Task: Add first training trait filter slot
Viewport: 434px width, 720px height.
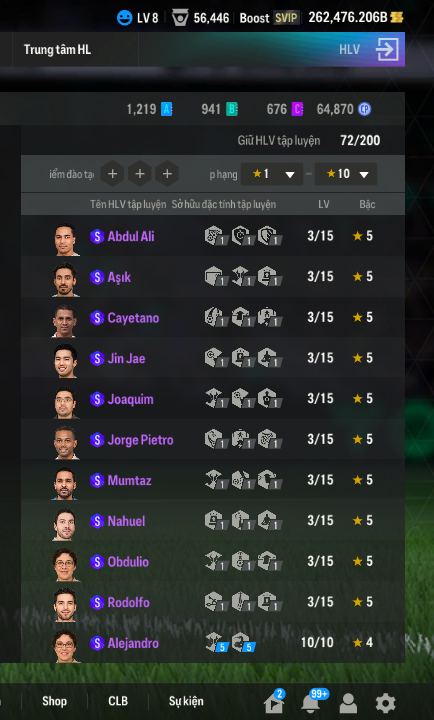Action: click(112, 174)
